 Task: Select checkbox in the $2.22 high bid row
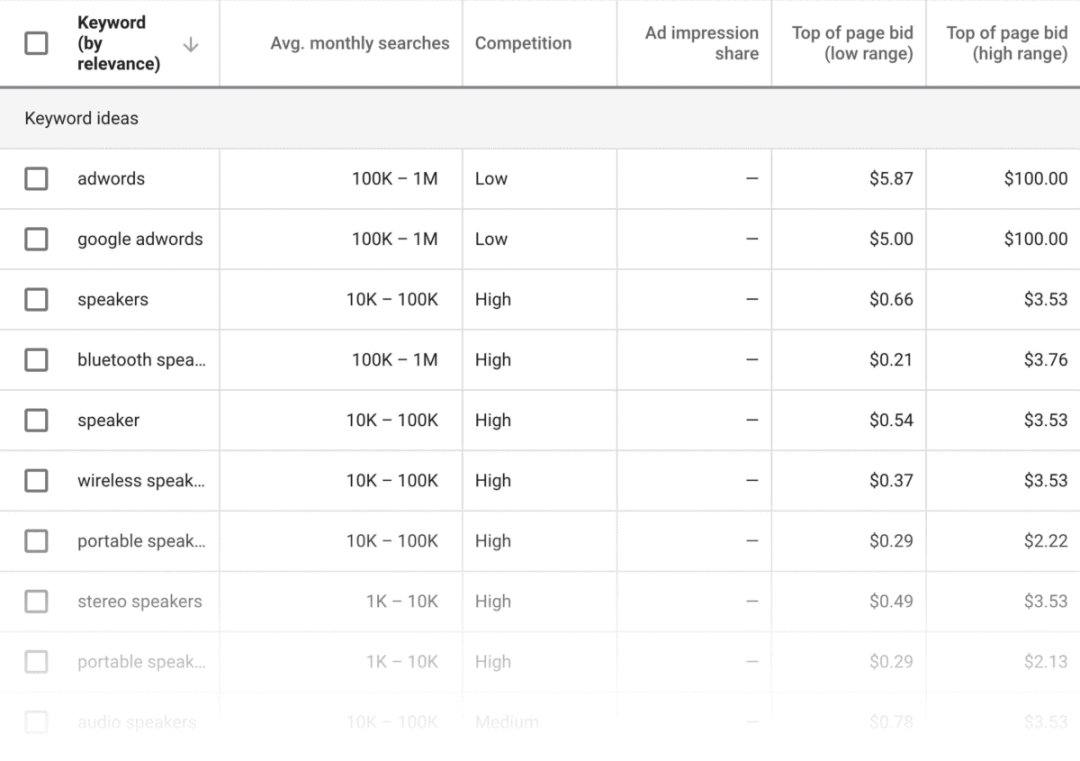coord(36,541)
